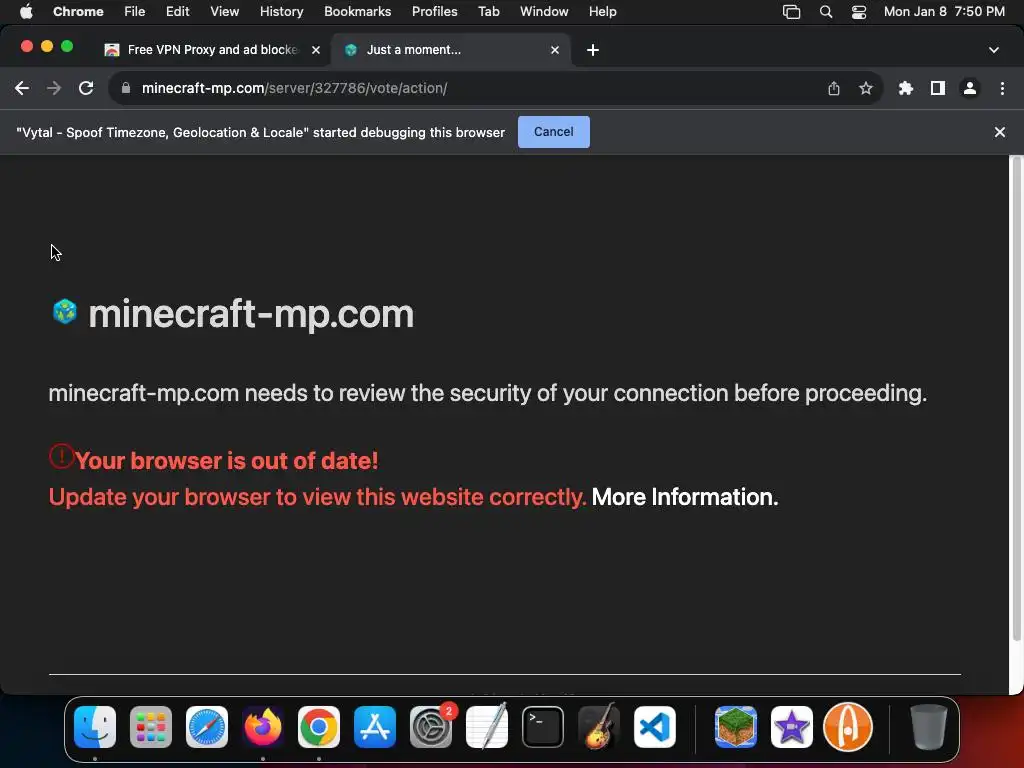Viewport: 1024px width, 768px height.
Task: Open Chrome three-dot menu
Action: click(1002, 88)
